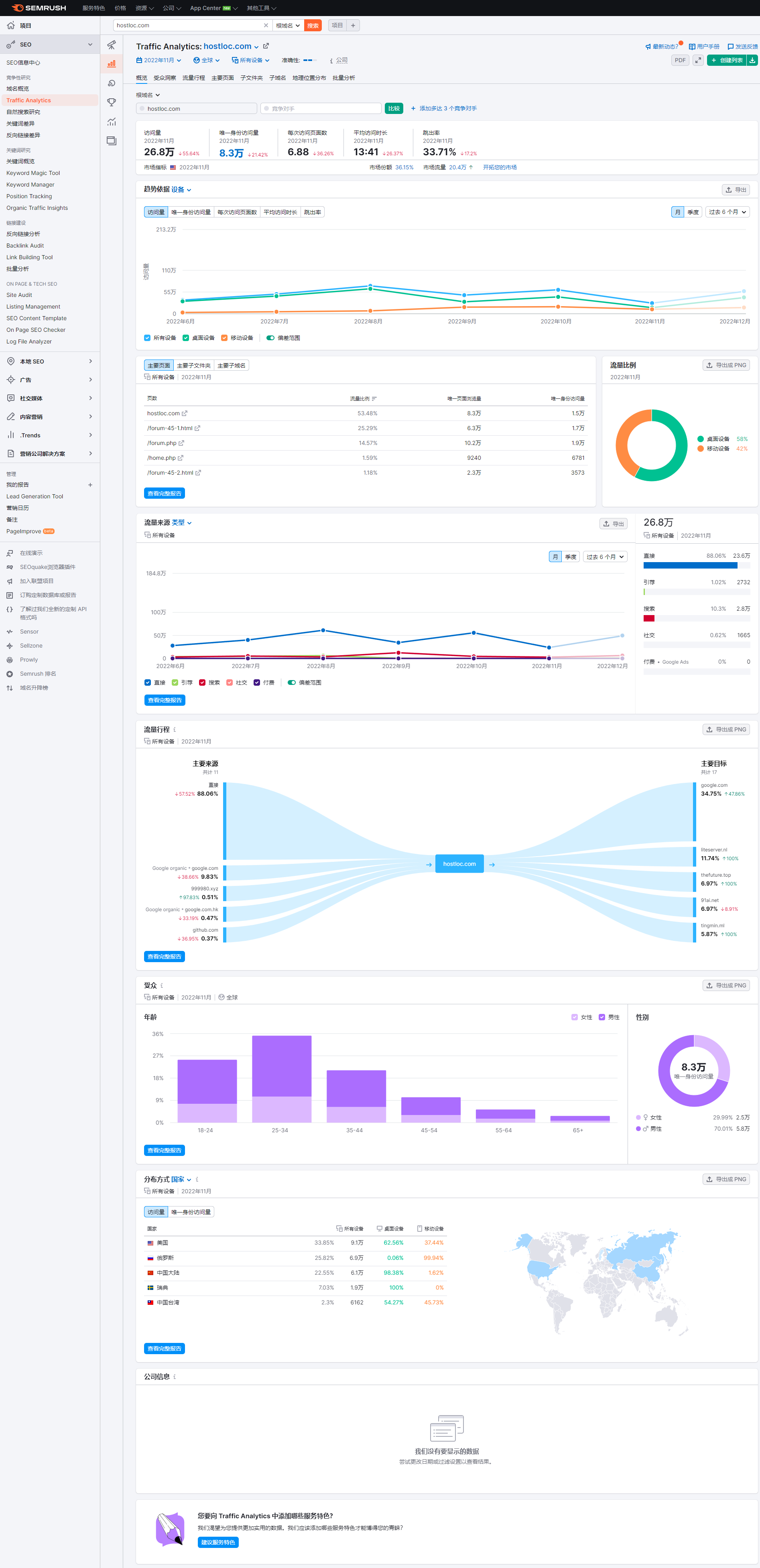Open the 所有设备 device filter dropdown
This screenshot has height=1568, width=760.
[x=250, y=60]
